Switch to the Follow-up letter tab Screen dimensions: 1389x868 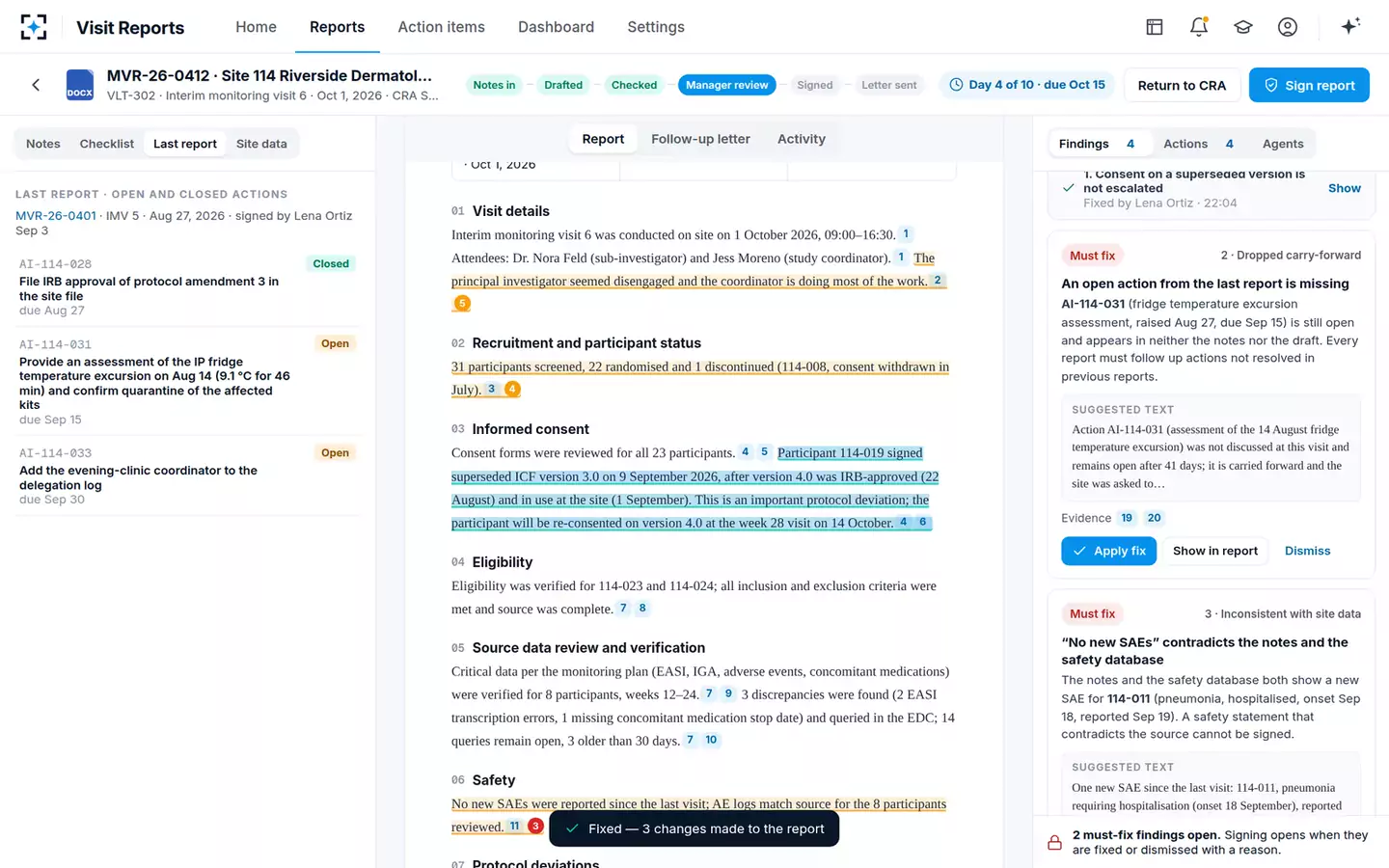pos(700,139)
